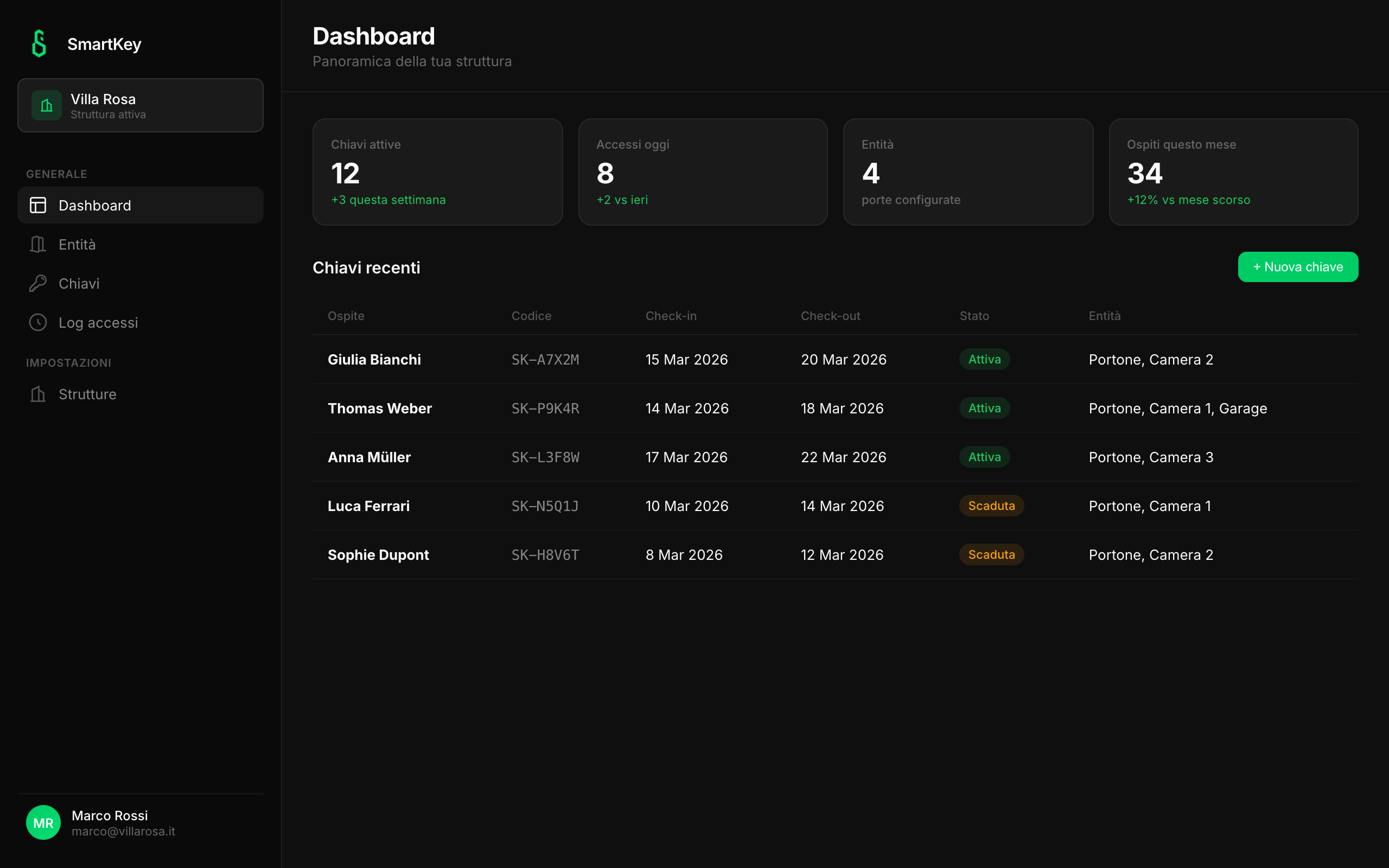Click the Attiva badge for Thomas Weber
Screen dimensions: 1389x868
pyautogui.click(x=984, y=408)
